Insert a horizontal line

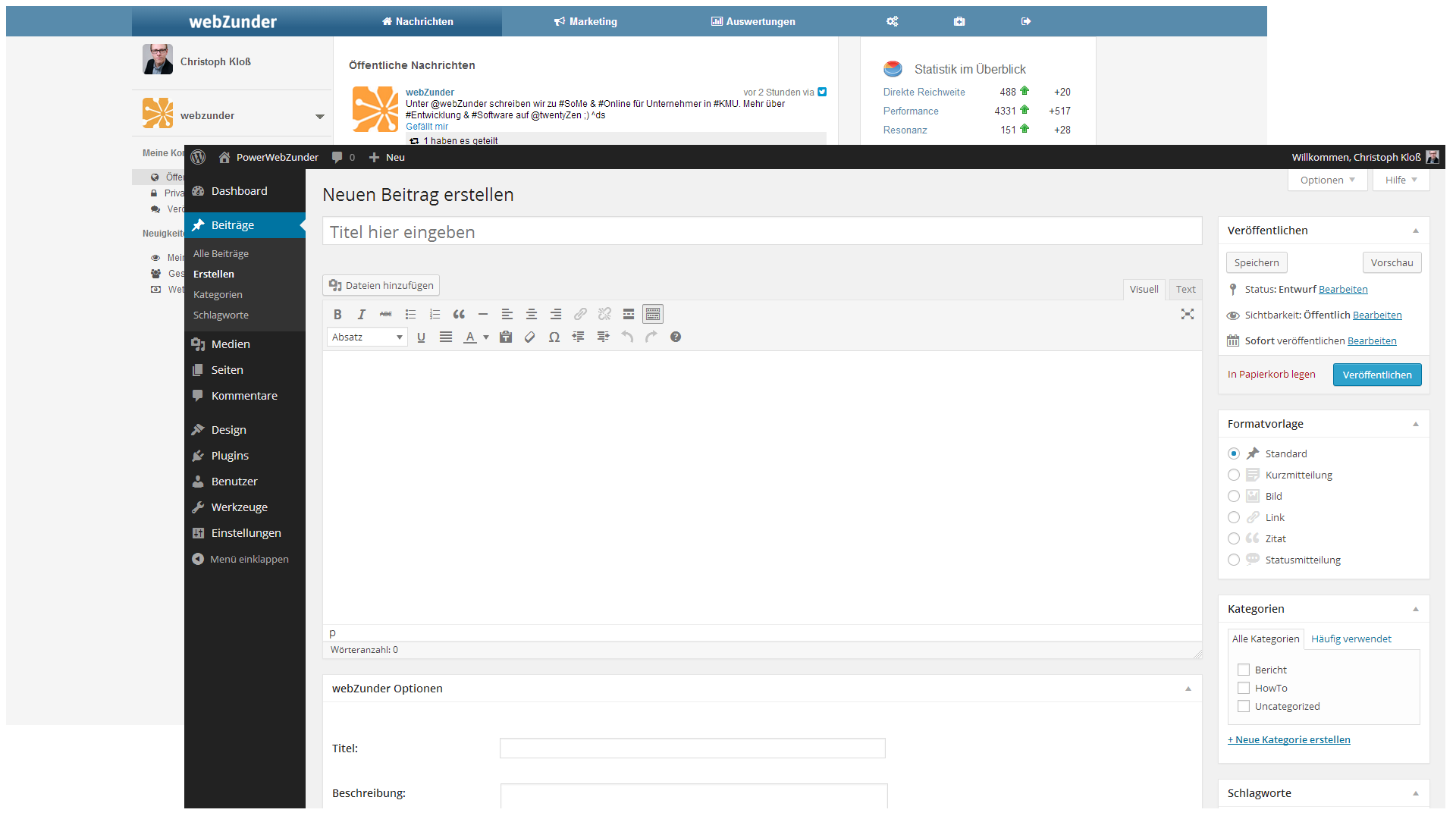pos(483,314)
